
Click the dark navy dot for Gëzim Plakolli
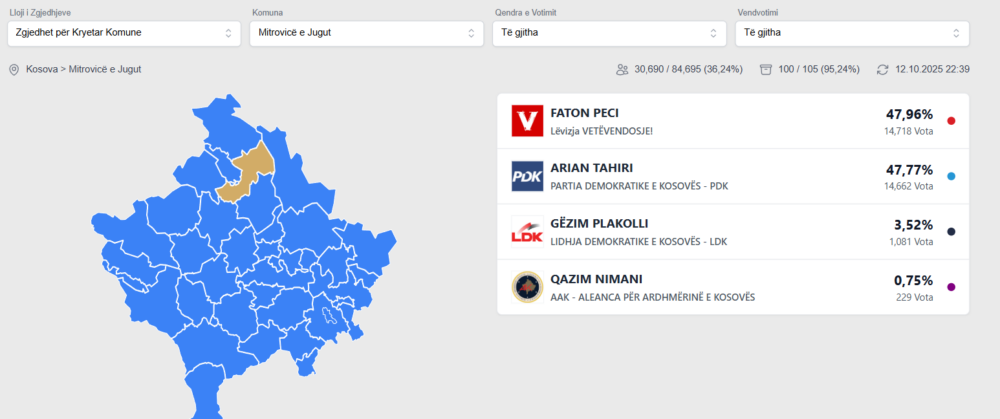[950, 232]
